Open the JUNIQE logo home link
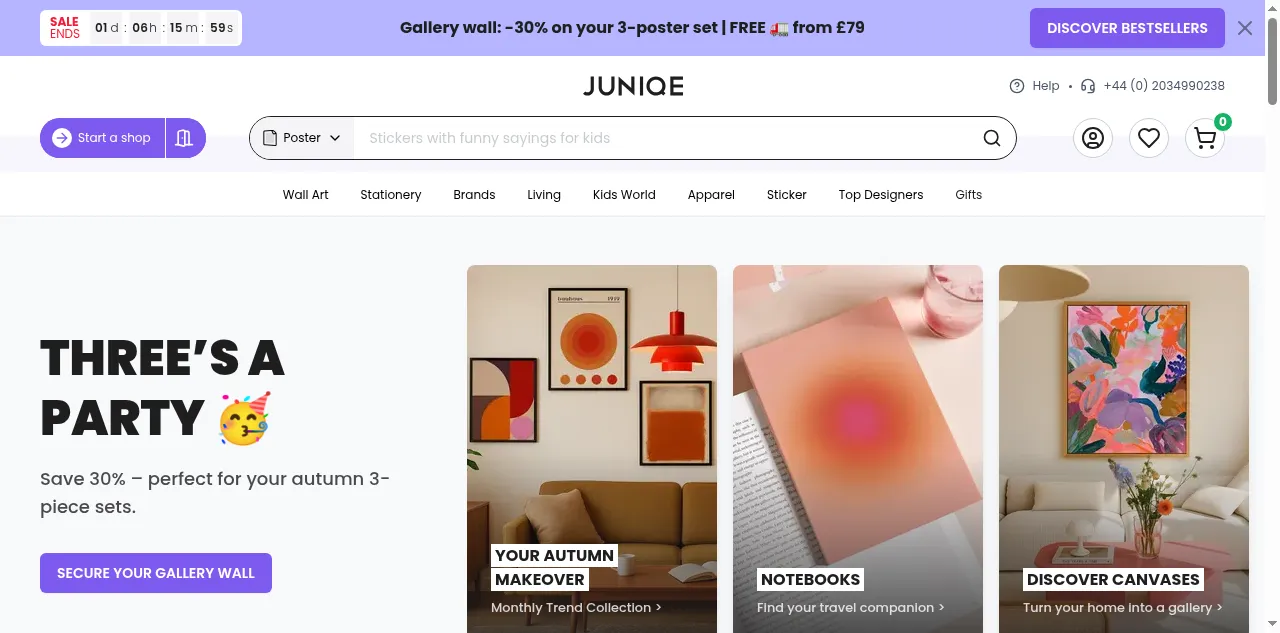The height and width of the screenshot is (633, 1280). [x=633, y=86]
